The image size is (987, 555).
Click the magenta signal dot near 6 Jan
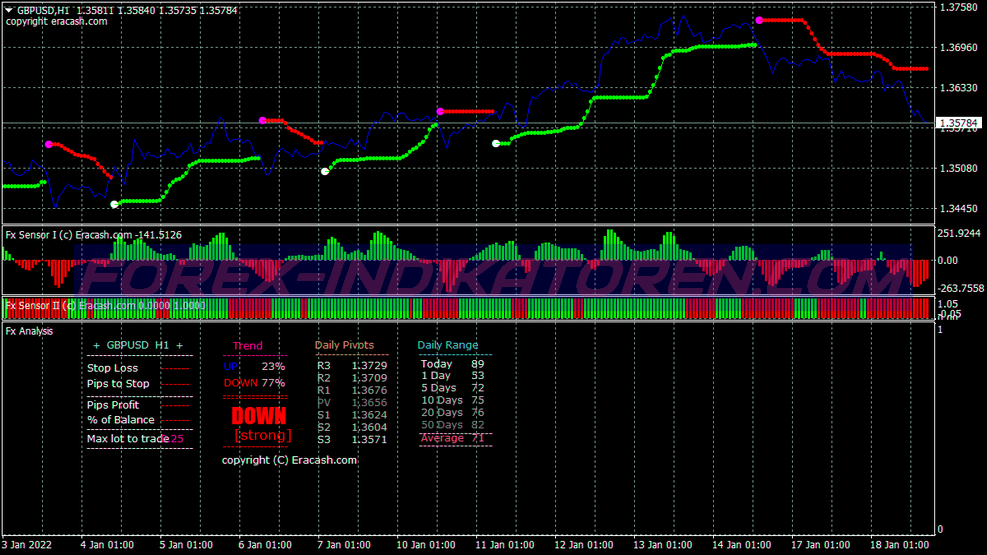(x=263, y=121)
